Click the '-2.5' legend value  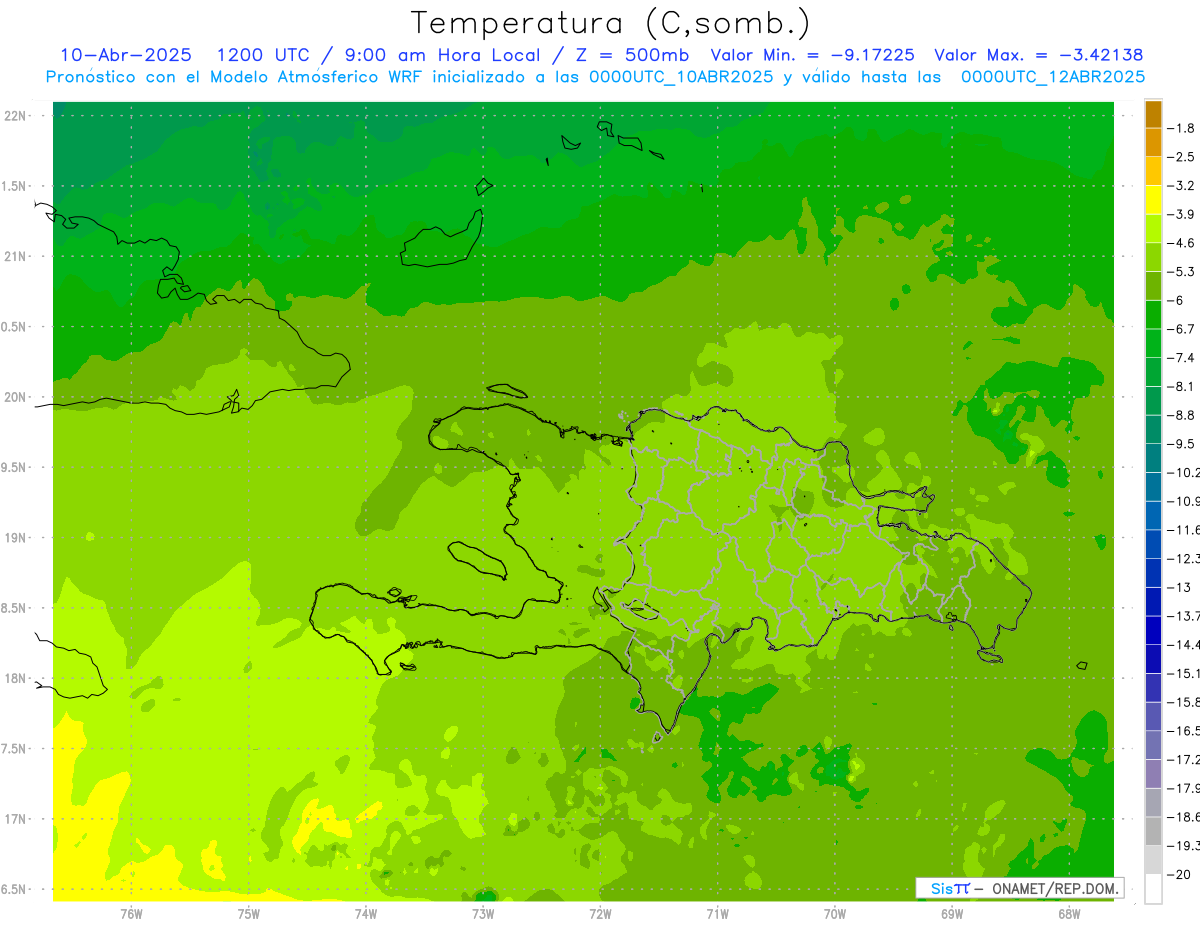tap(1182, 157)
